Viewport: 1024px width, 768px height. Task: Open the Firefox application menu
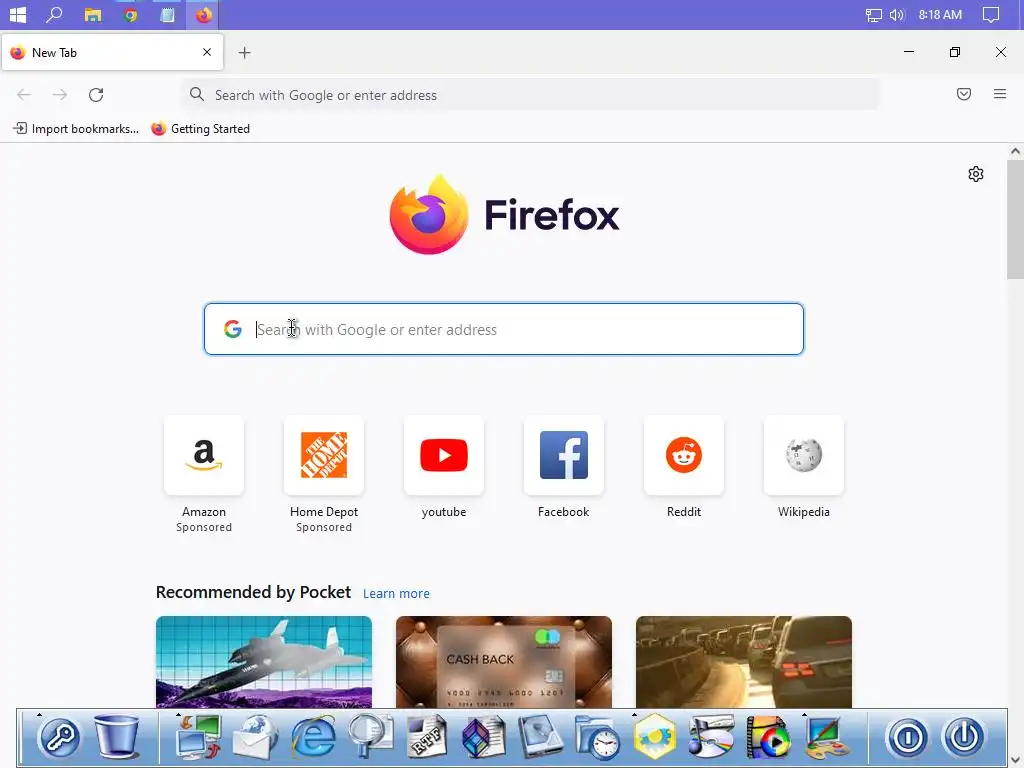(x=999, y=94)
